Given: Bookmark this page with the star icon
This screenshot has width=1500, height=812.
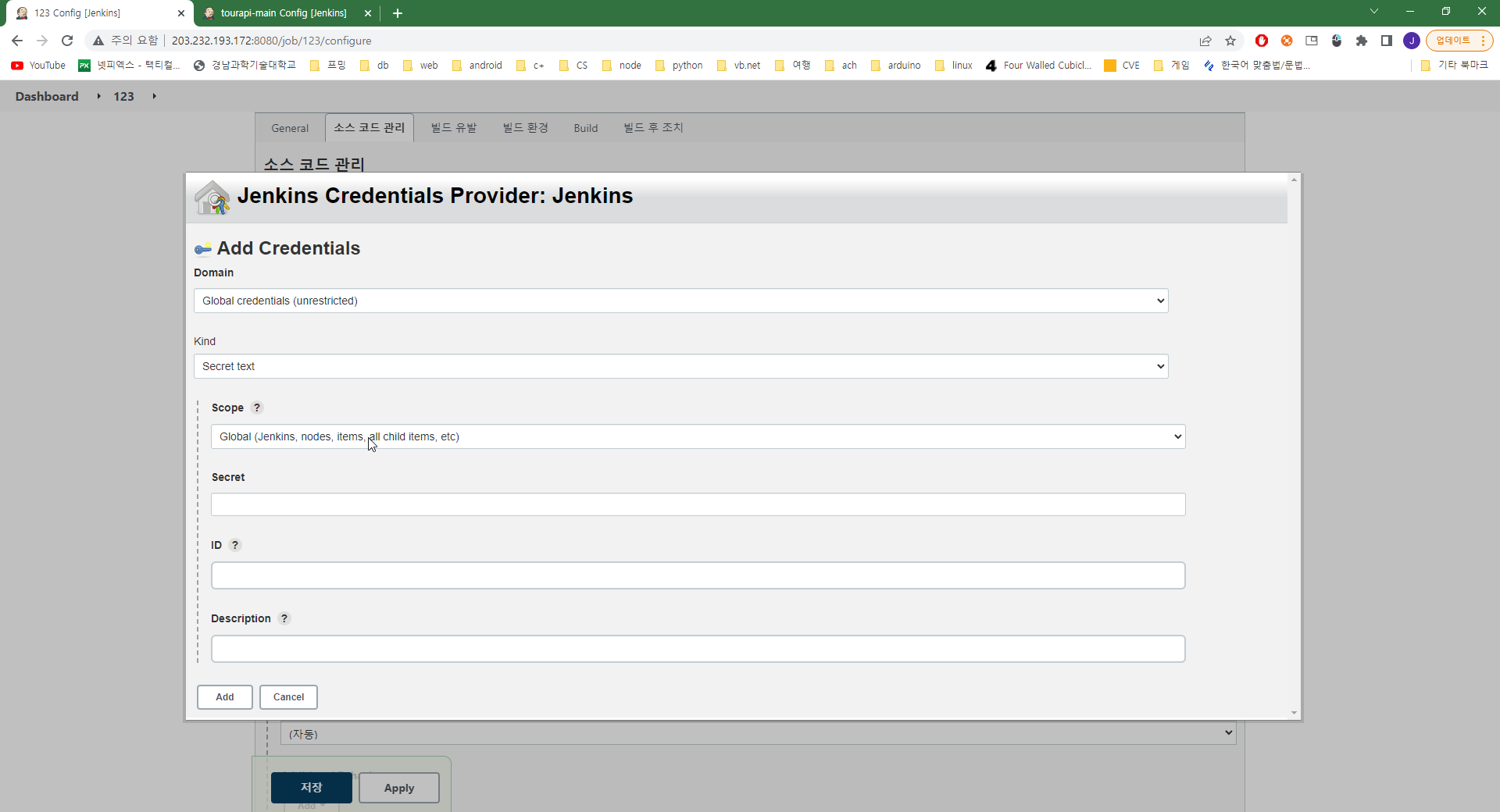Looking at the screenshot, I should click(1230, 41).
